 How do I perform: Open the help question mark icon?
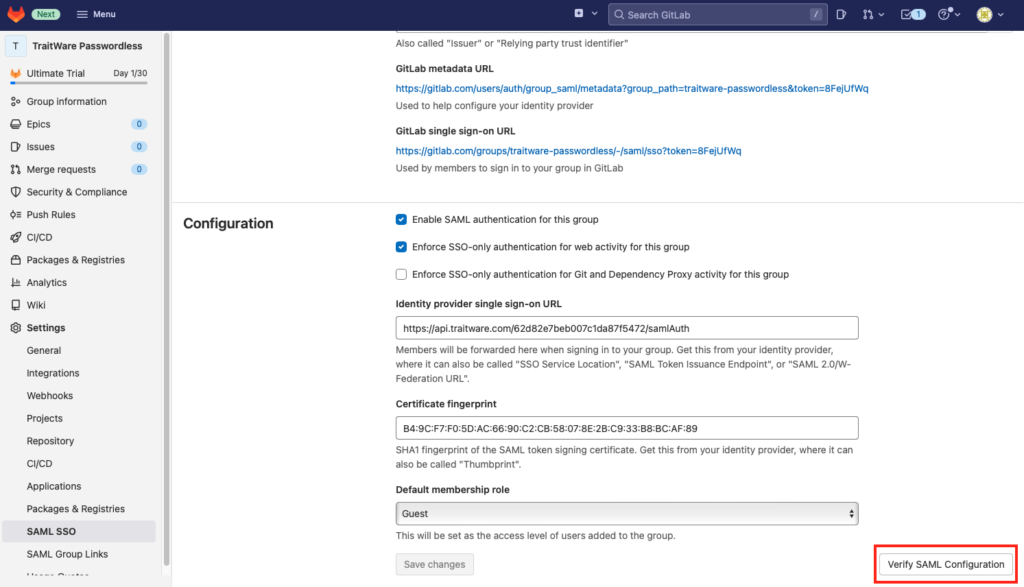(x=943, y=14)
